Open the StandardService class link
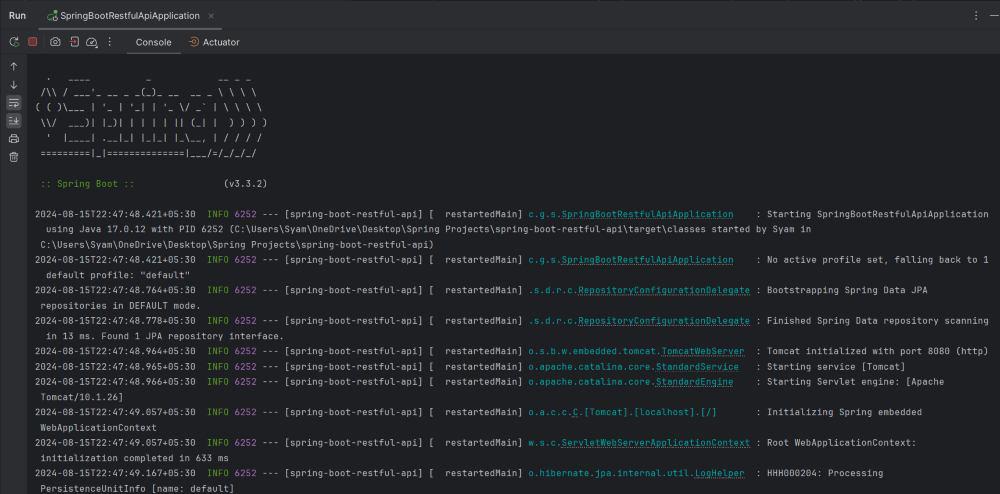This screenshot has width=1000, height=494. [697, 367]
